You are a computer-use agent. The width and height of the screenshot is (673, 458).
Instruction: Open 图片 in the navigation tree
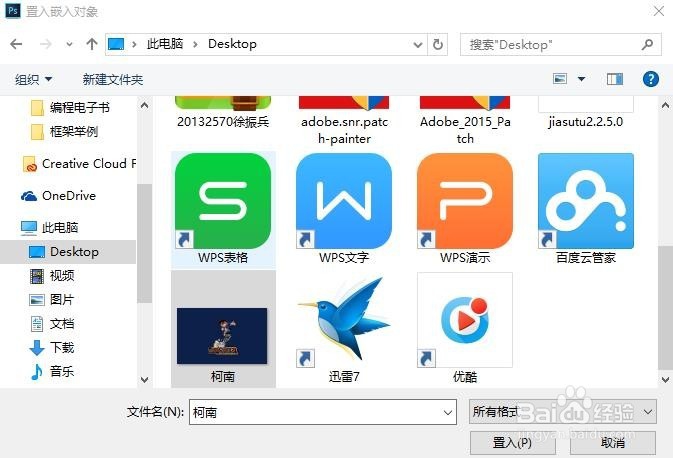52,300
